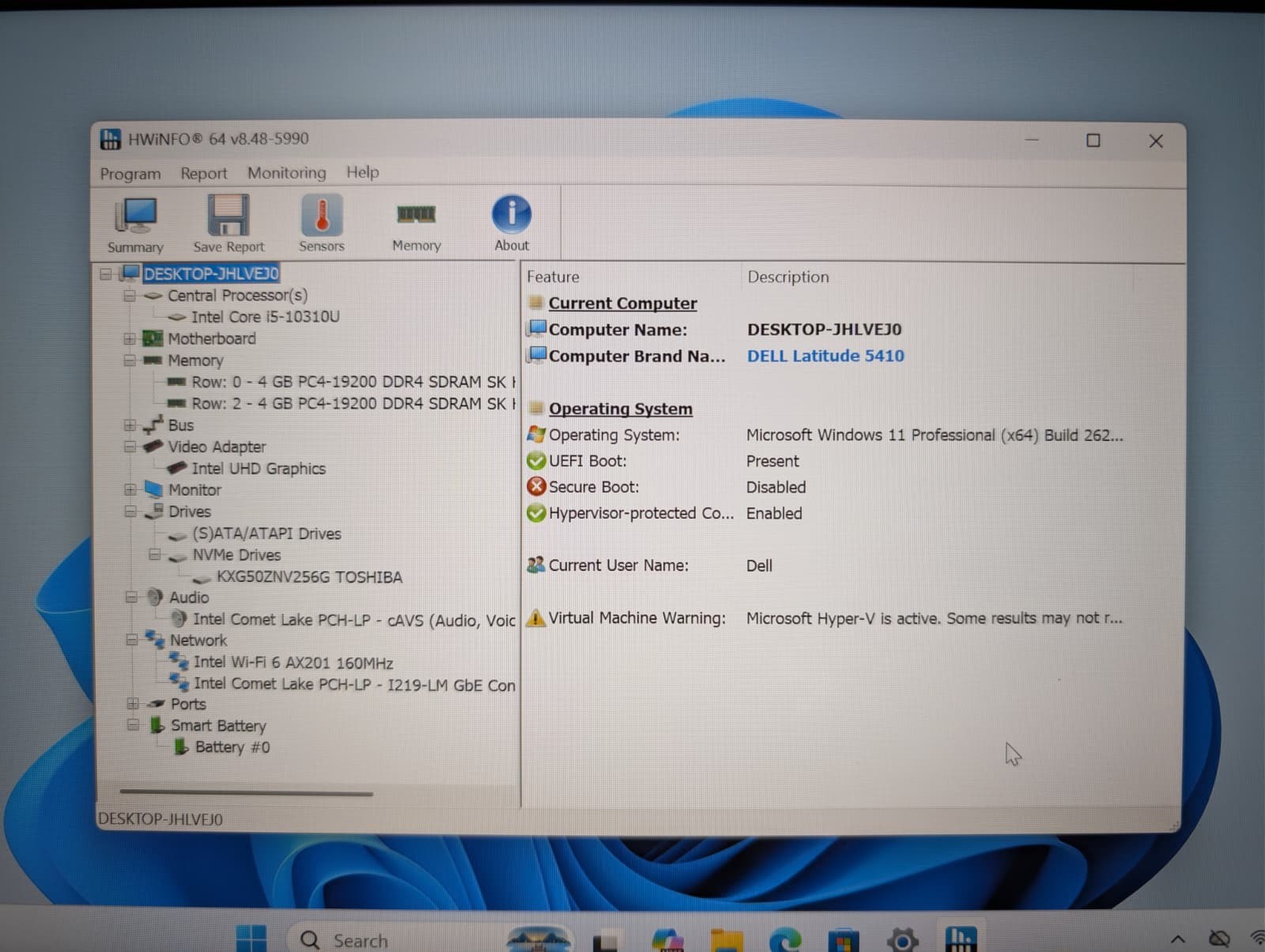Collapse the NVMe Drives node
Viewport: 1265px width, 952px height.
(x=155, y=554)
